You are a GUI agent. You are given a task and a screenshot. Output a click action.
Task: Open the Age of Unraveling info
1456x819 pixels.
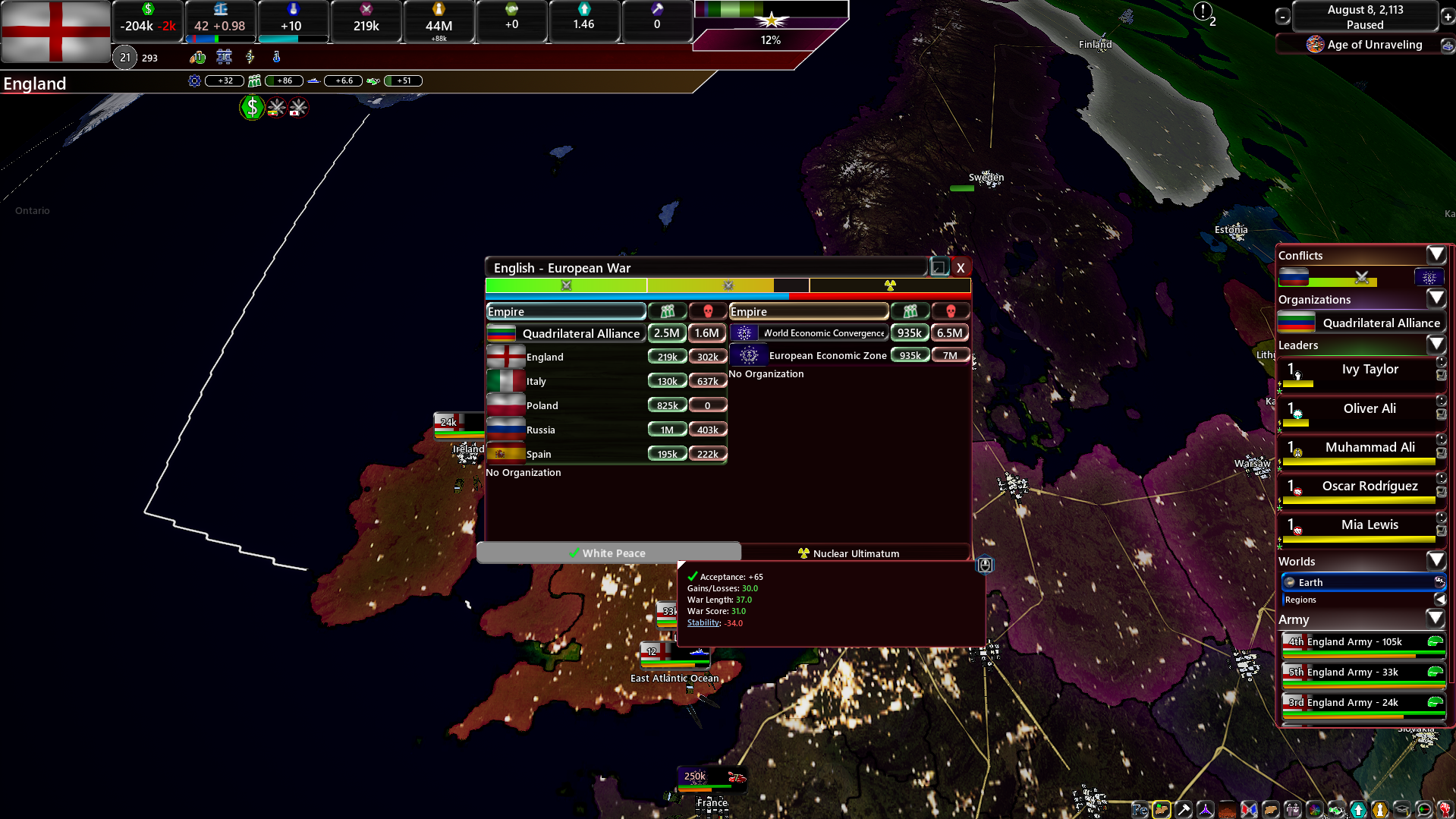coord(1365,45)
